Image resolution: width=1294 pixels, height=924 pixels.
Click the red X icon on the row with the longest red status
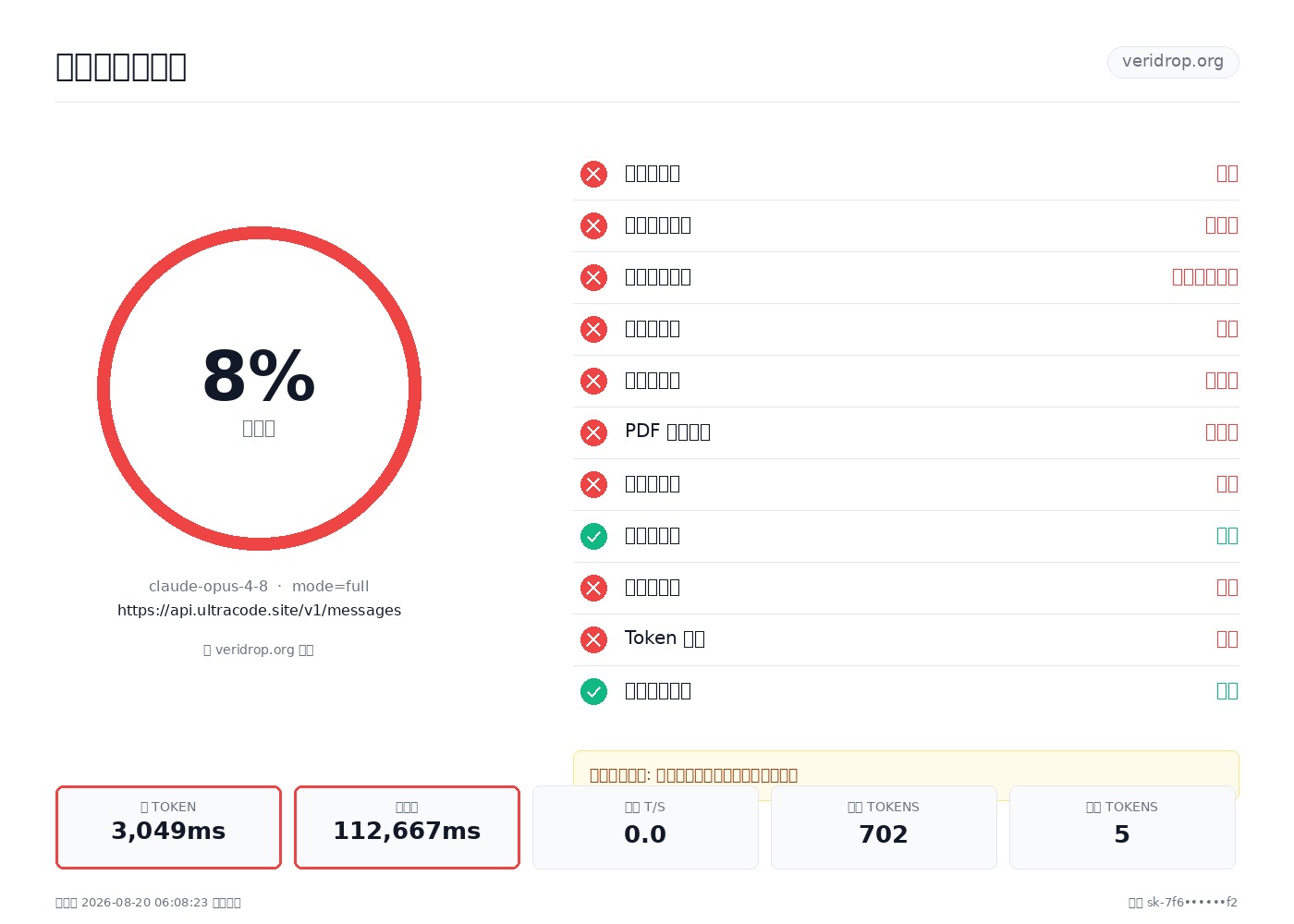(x=593, y=277)
